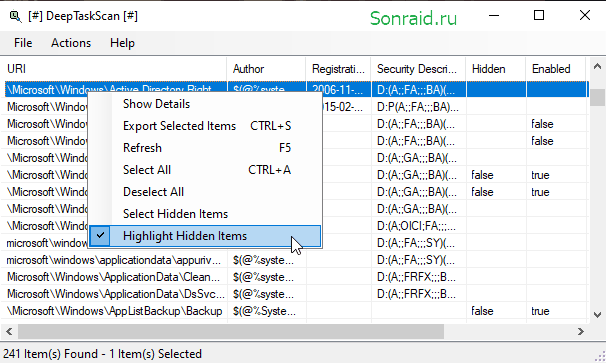
Task: Click the horizontal scrollbar left arrow
Action: coord(9,332)
